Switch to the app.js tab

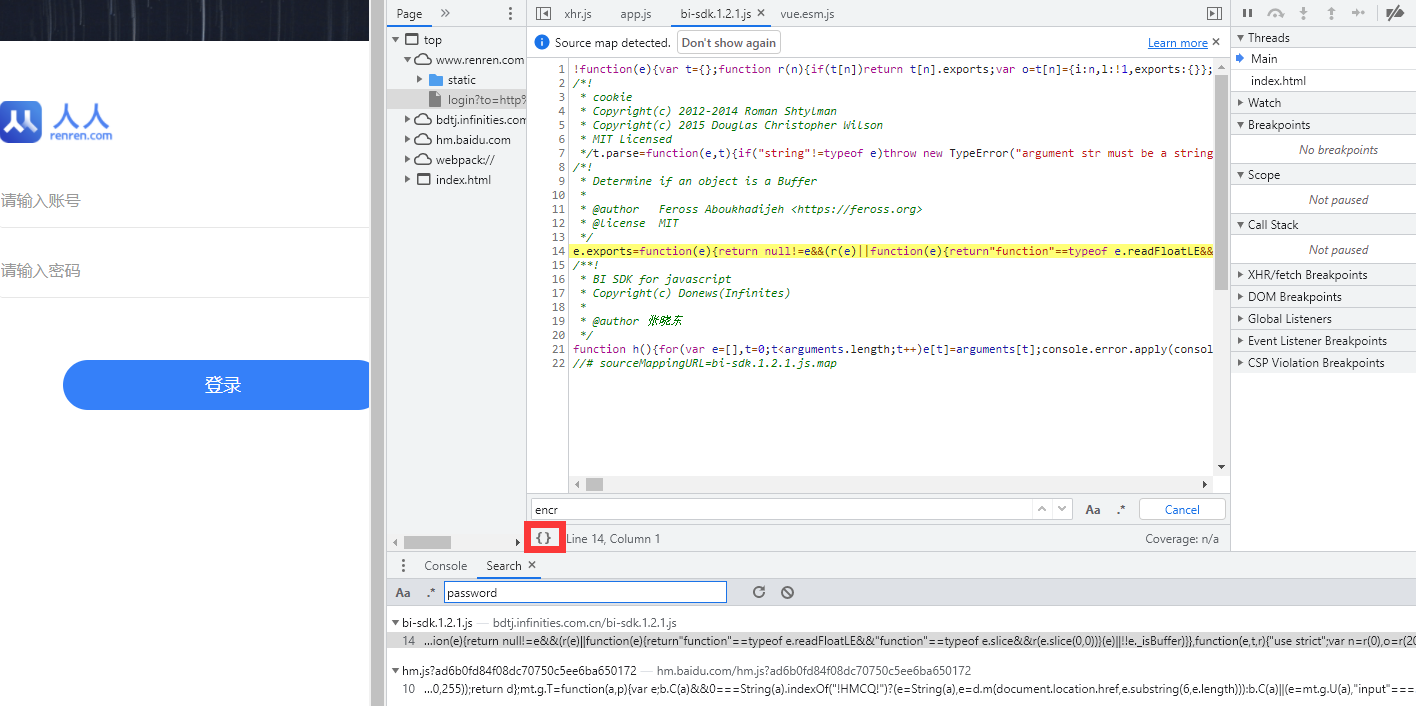coord(636,14)
